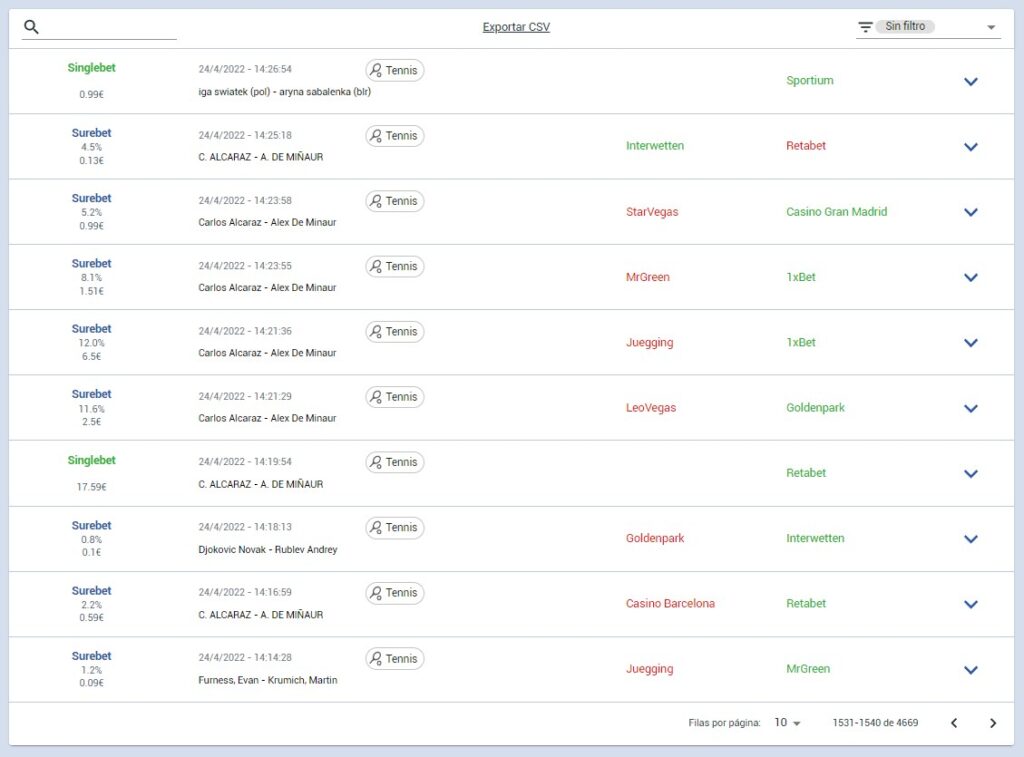Click Tennis chip on the 14:23:58 row
This screenshot has width=1024, height=757.
point(394,201)
